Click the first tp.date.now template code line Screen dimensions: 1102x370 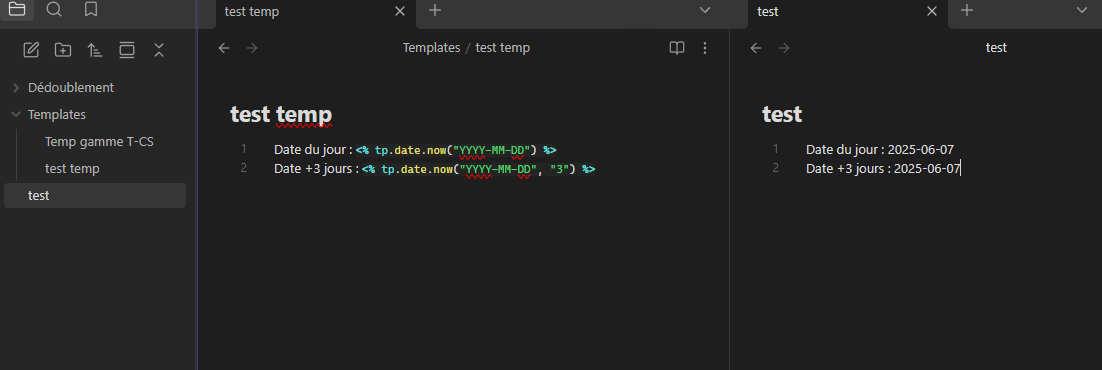coord(415,150)
